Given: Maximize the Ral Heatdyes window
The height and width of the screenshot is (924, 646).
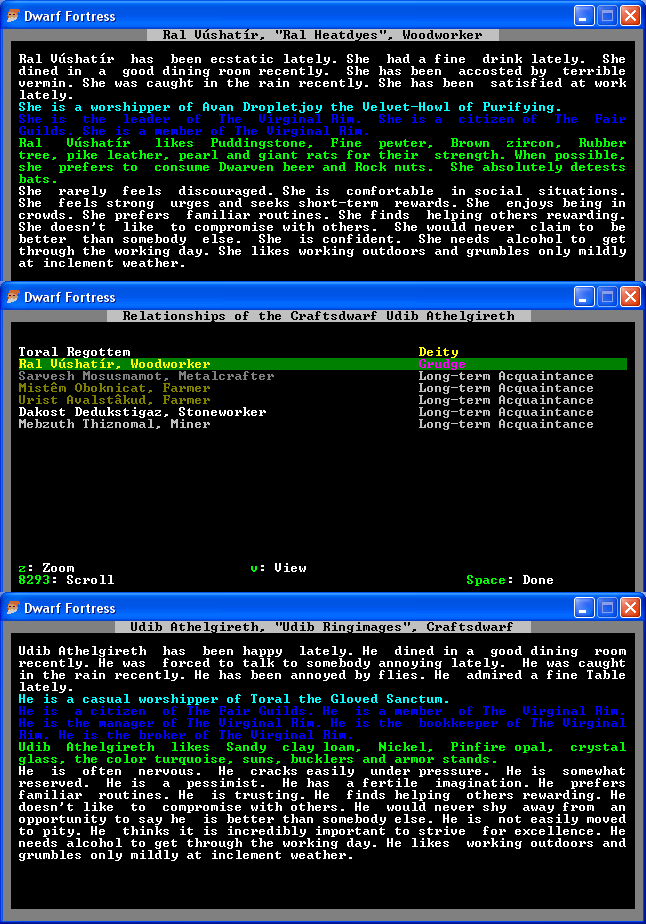Looking at the screenshot, I should 607,16.
